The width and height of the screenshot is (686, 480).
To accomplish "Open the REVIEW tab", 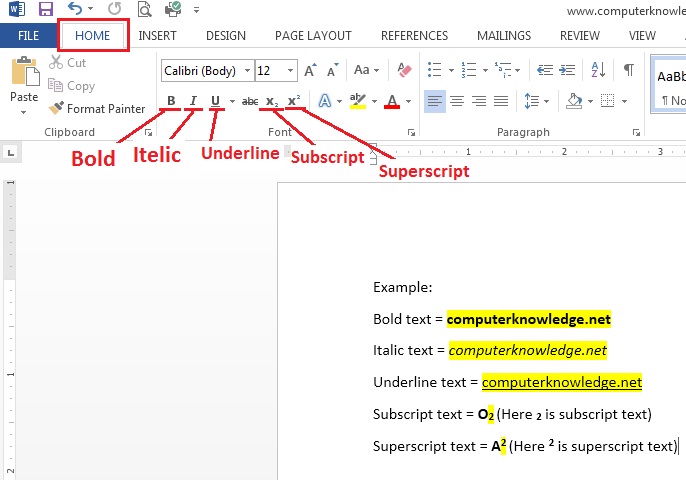I will coord(580,35).
